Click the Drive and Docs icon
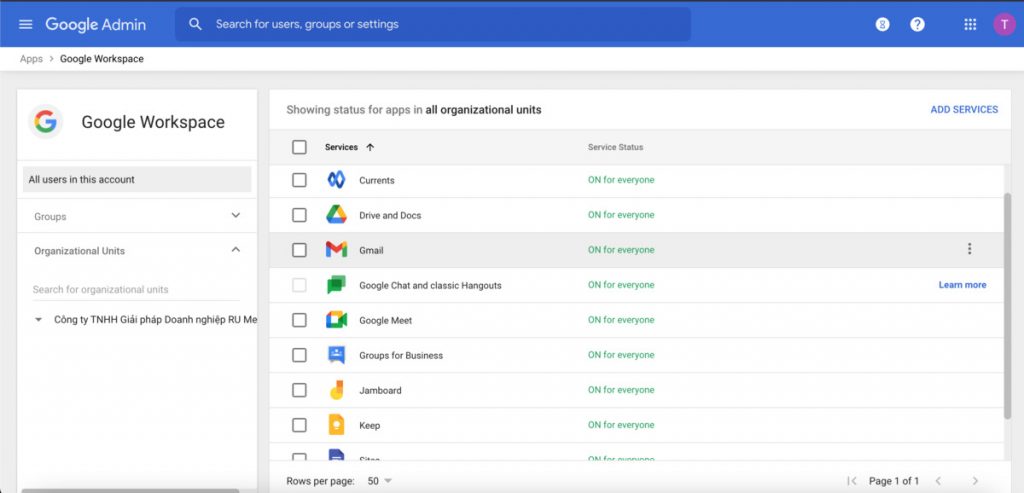Viewport: 1024px width, 493px height. [x=336, y=215]
